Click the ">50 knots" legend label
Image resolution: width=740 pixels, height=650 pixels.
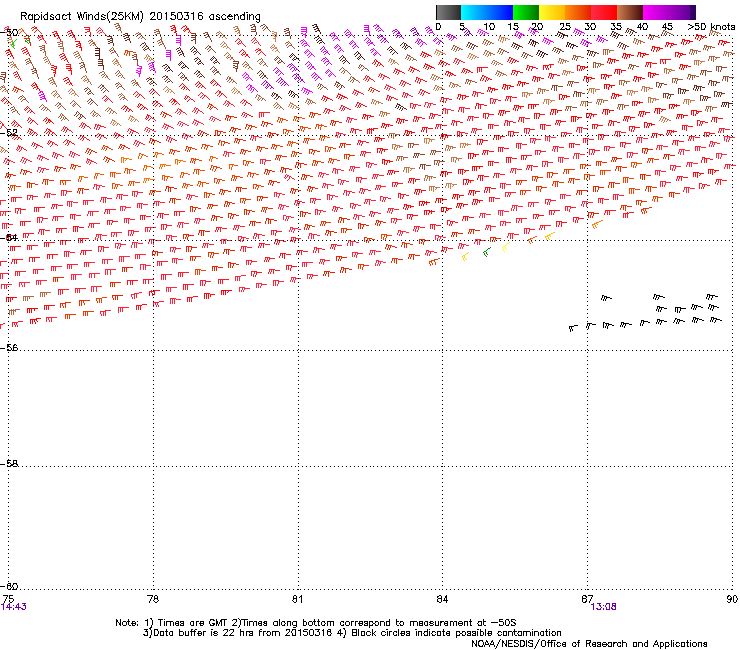tap(711, 27)
